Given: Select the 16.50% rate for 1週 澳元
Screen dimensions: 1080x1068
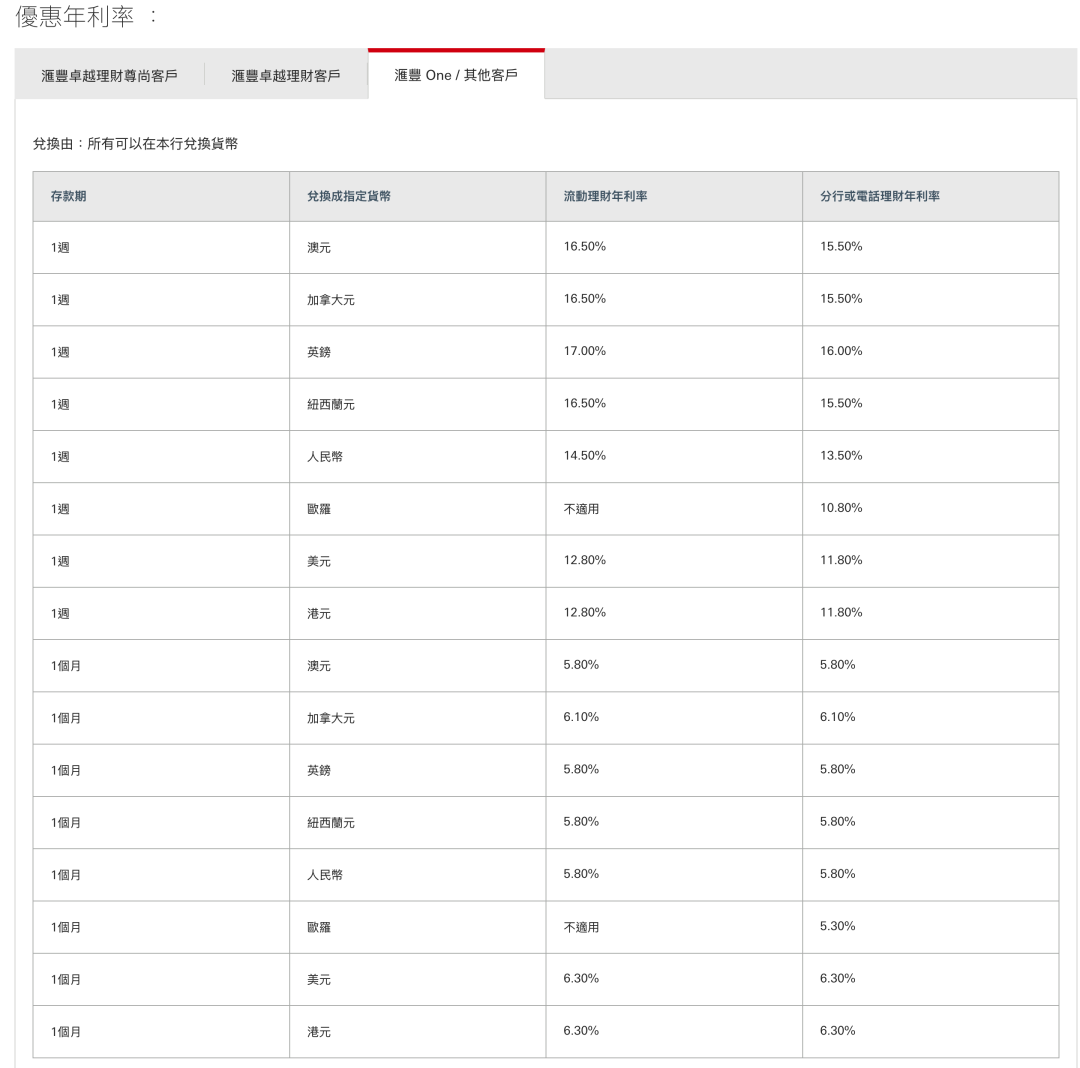Looking at the screenshot, I should click(581, 246).
